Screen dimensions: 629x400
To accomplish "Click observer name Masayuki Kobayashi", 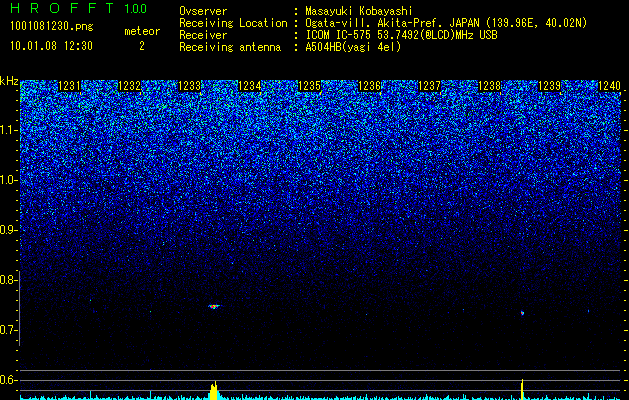I will coord(359,12).
